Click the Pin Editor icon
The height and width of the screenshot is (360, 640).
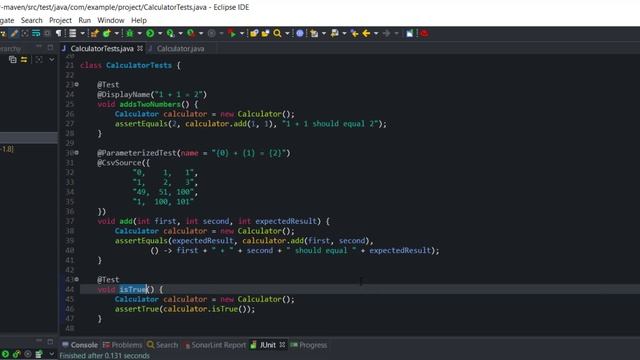(410, 33)
